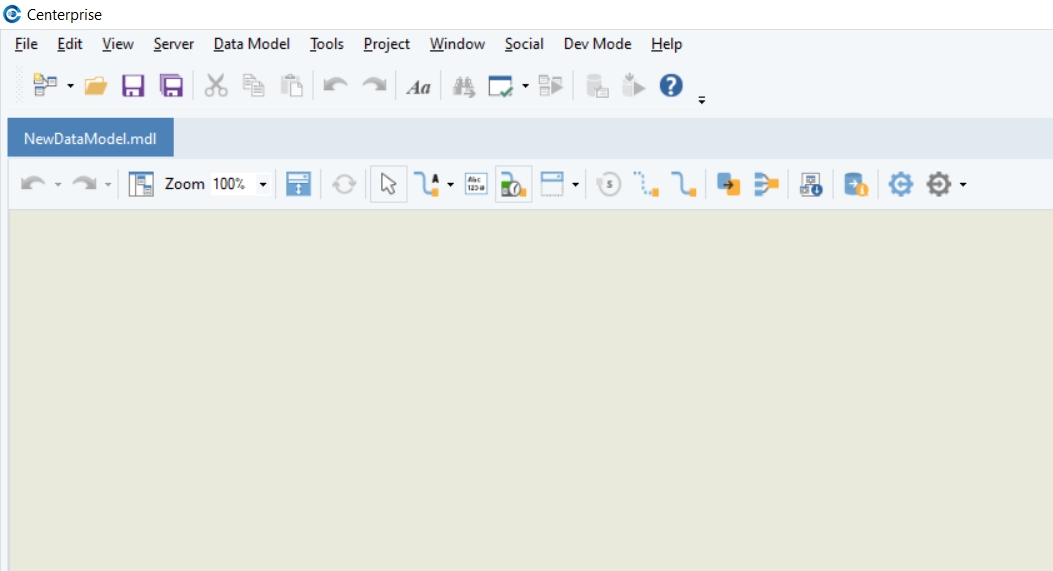Click the Abc 123 text icon
The image size is (1053, 571).
(476, 184)
